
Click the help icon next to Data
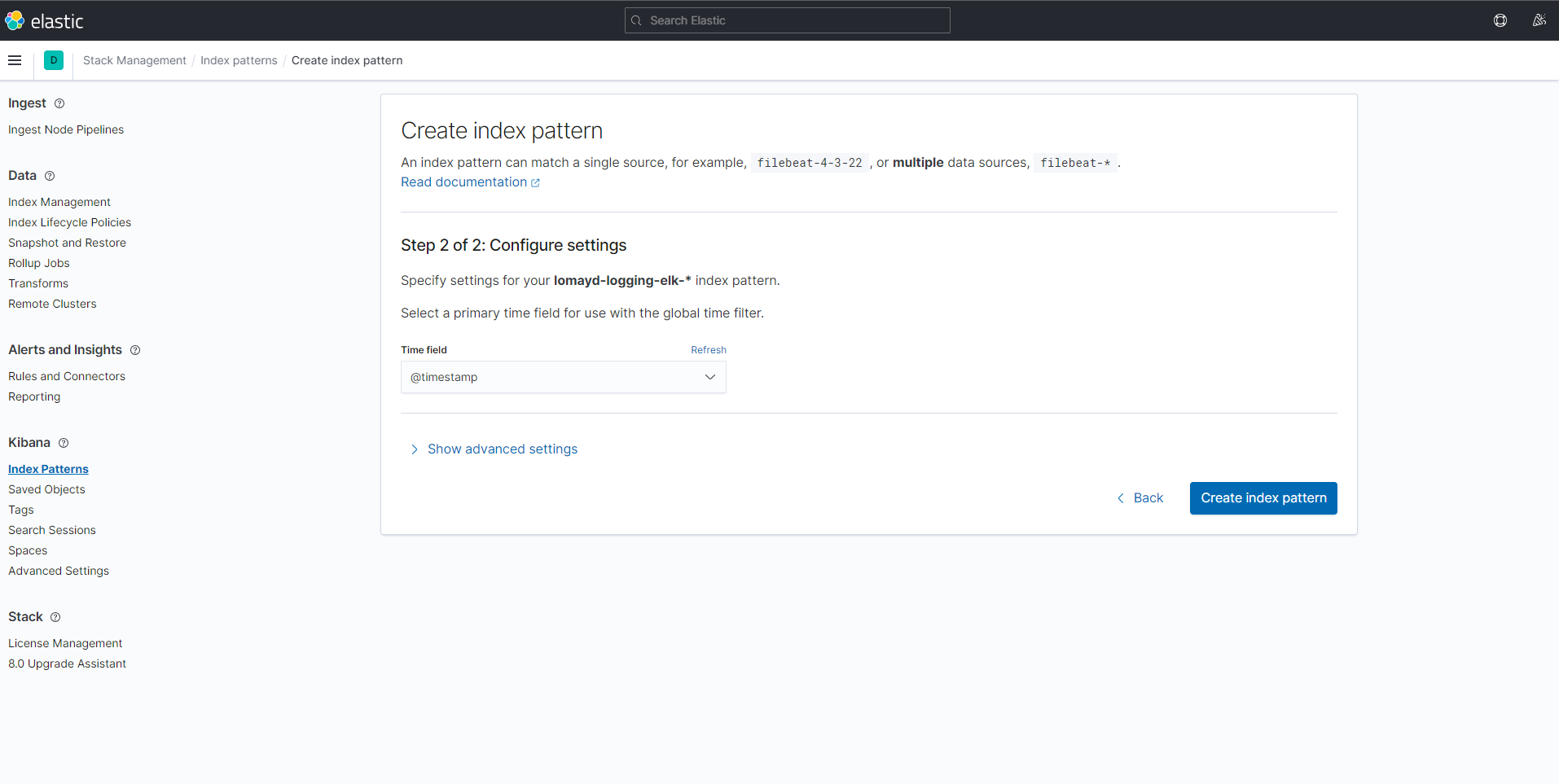pyautogui.click(x=50, y=176)
